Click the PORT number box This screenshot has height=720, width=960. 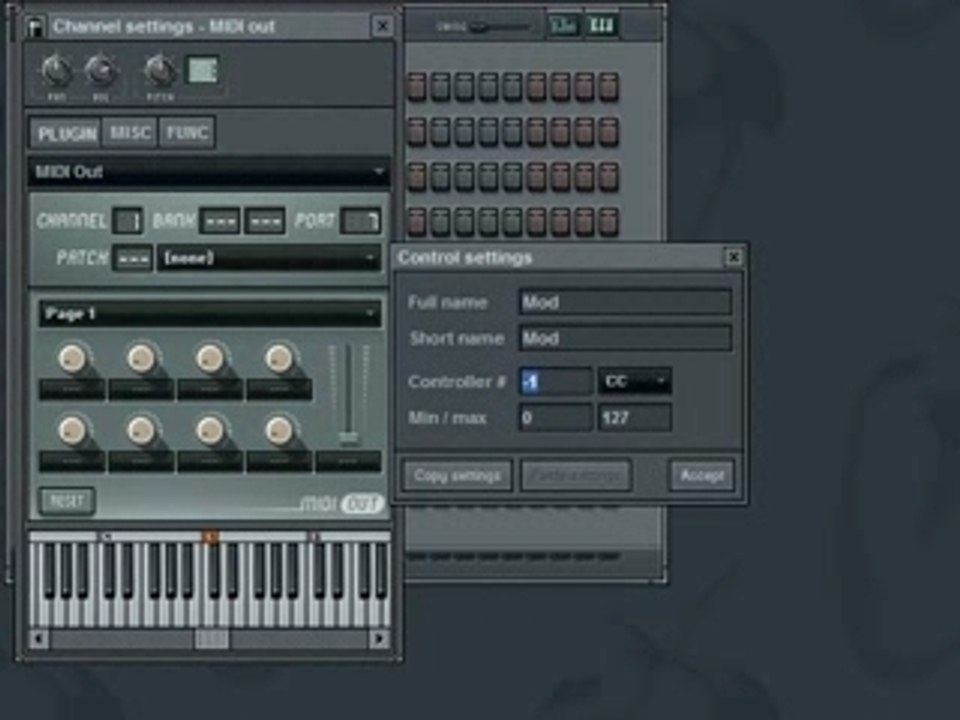[361, 221]
